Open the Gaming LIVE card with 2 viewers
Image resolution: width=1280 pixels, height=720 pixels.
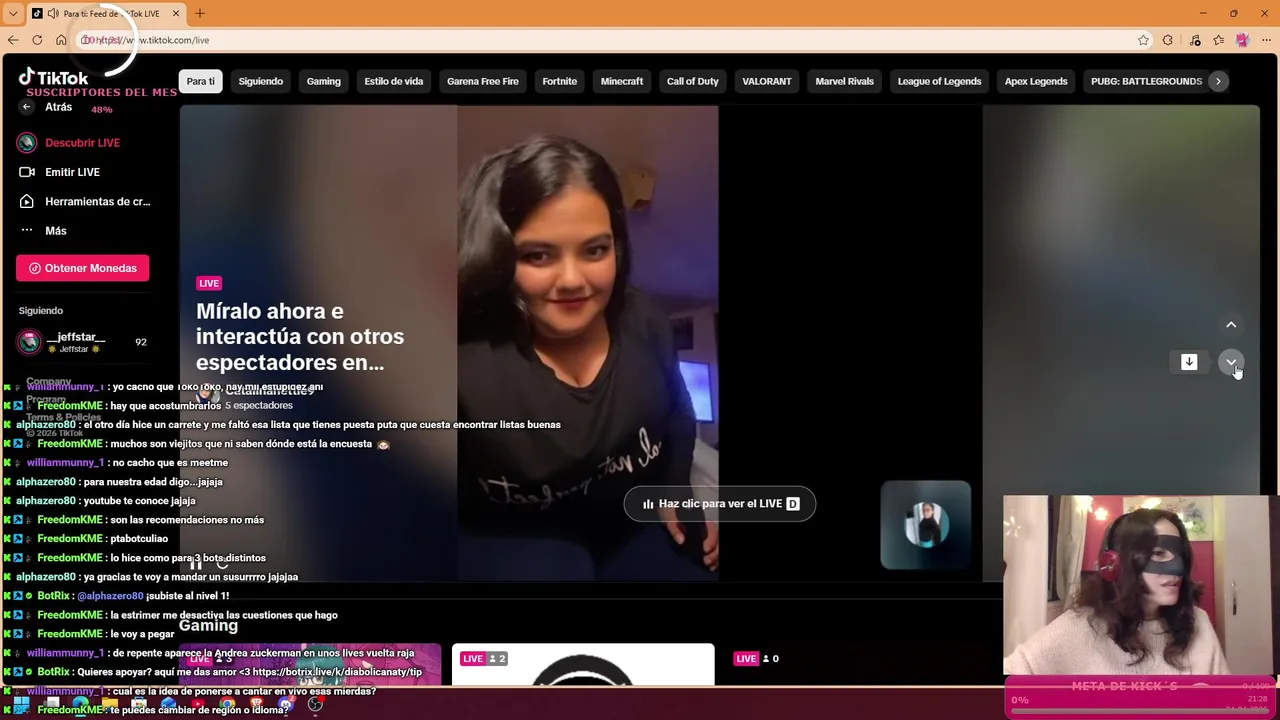pos(583,665)
